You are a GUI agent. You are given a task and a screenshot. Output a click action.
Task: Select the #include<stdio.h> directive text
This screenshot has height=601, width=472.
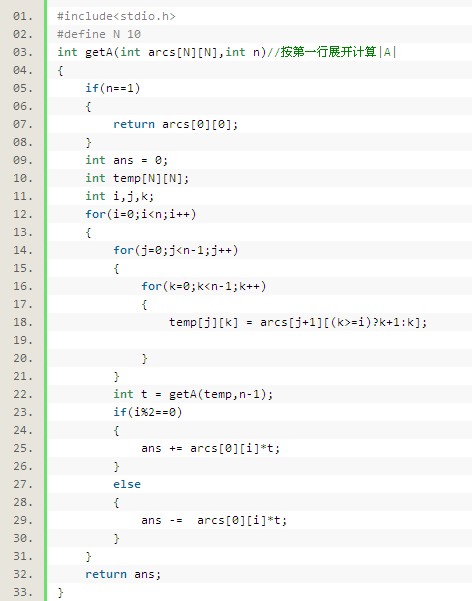pyautogui.click(x=116, y=16)
